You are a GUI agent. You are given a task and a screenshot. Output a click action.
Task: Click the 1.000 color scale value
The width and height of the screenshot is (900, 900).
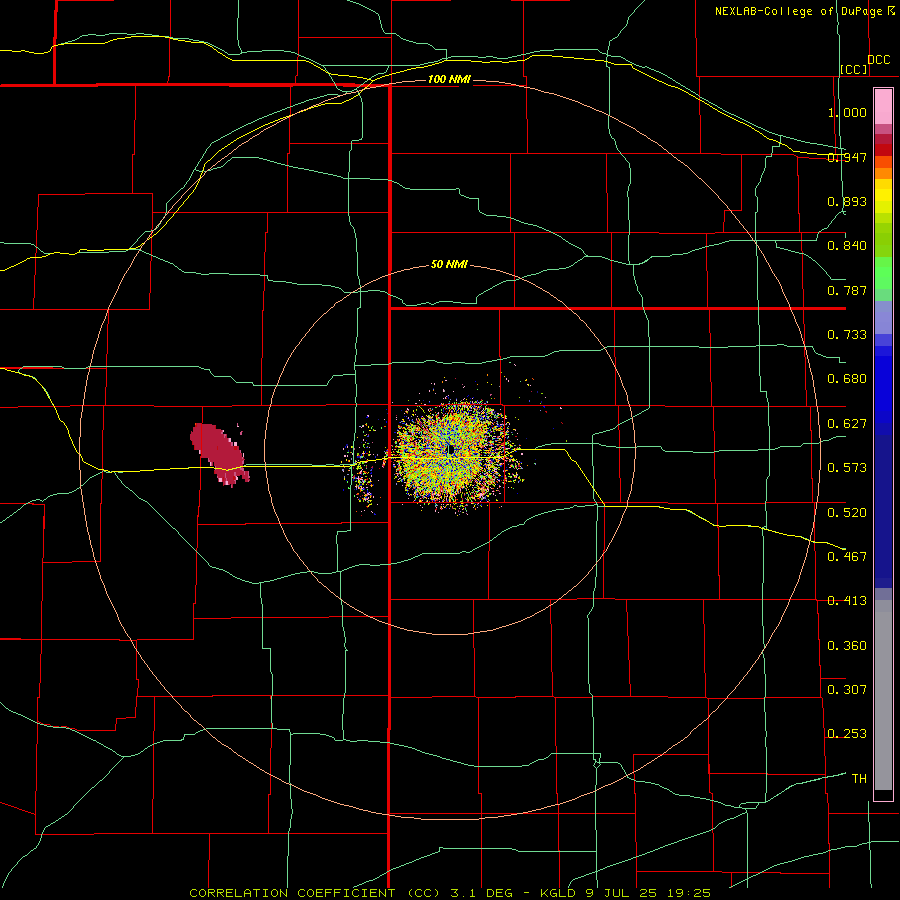(x=847, y=112)
